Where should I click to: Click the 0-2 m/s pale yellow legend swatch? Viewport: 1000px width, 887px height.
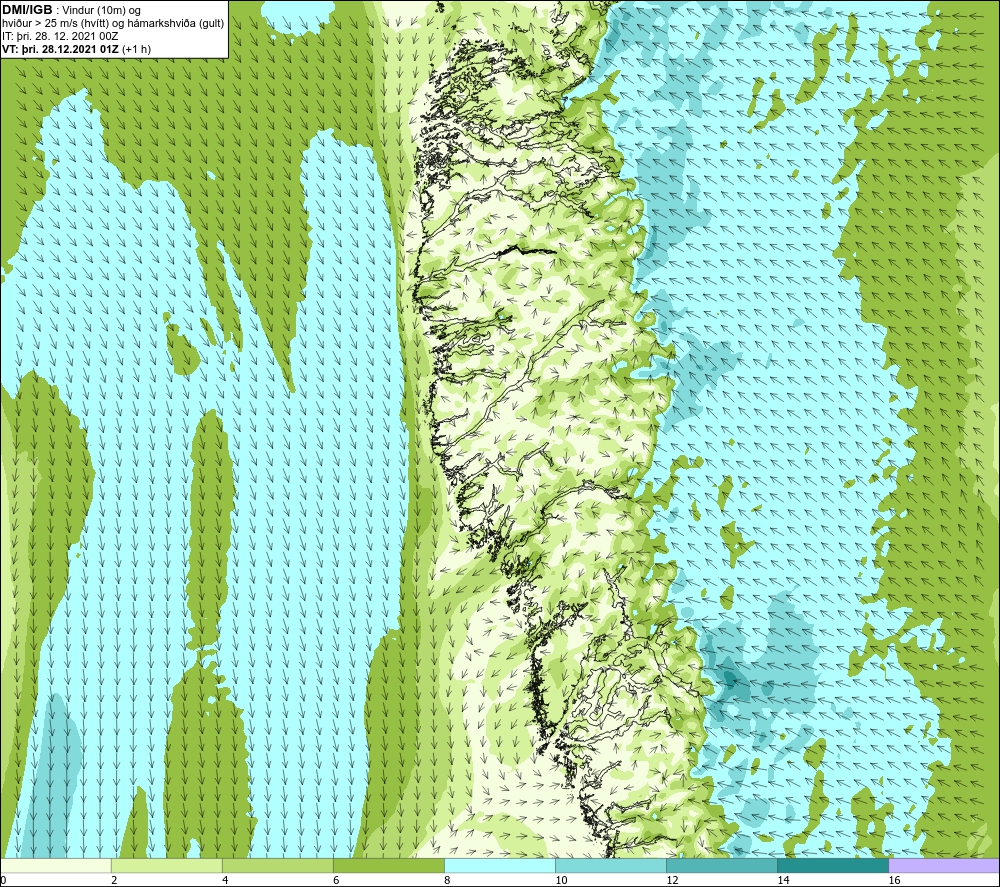pos(56,865)
